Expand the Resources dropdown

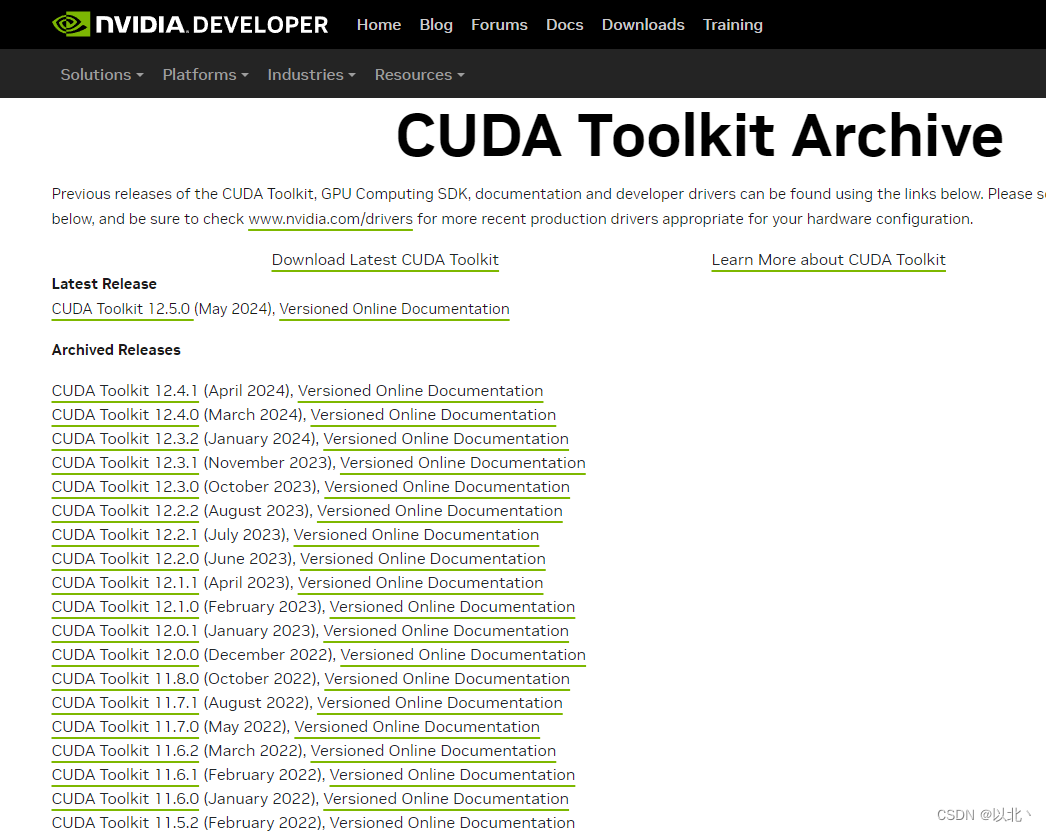pos(420,75)
